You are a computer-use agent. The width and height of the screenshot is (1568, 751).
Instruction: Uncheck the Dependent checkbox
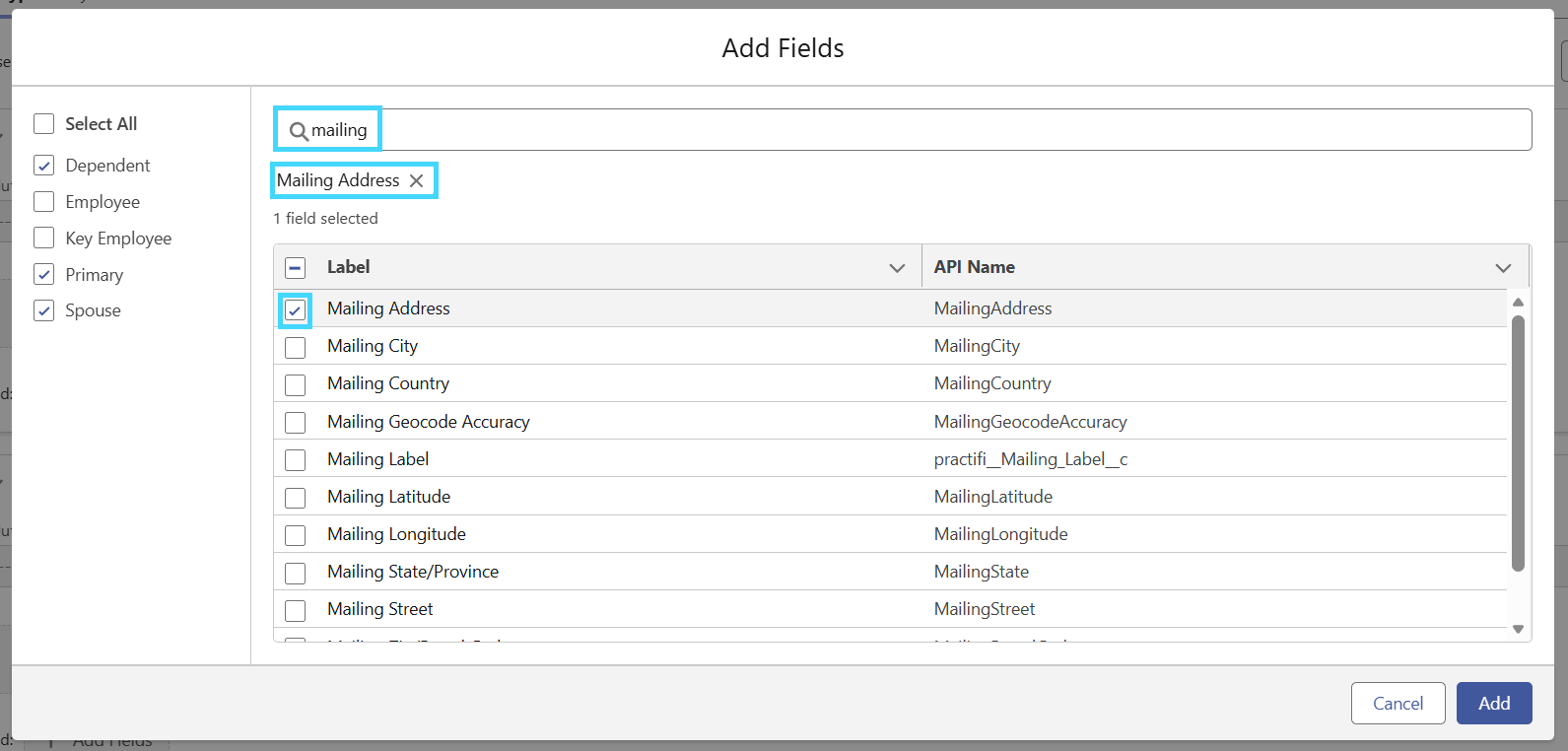44,166
